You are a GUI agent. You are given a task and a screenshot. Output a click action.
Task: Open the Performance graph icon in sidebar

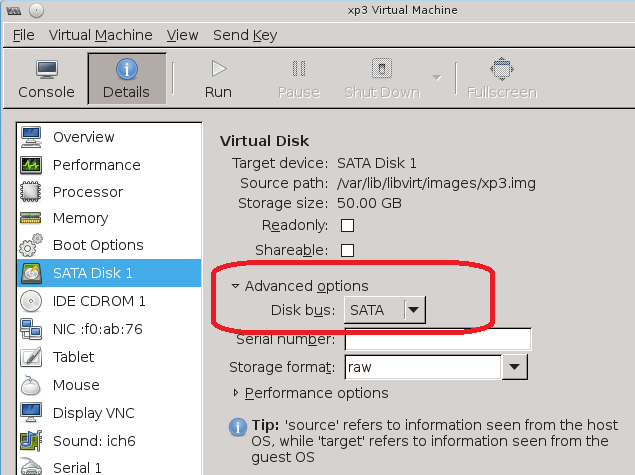click(x=31, y=164)
